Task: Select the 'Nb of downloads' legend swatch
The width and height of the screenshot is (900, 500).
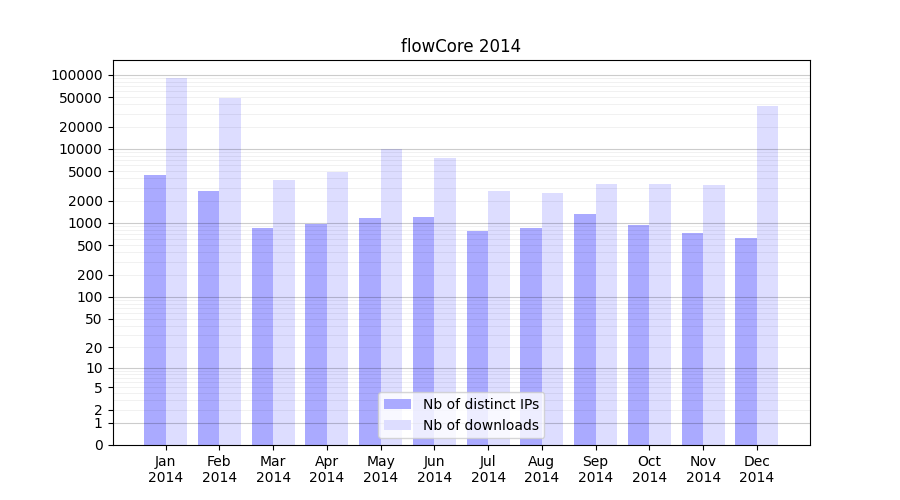Action: 397,425
